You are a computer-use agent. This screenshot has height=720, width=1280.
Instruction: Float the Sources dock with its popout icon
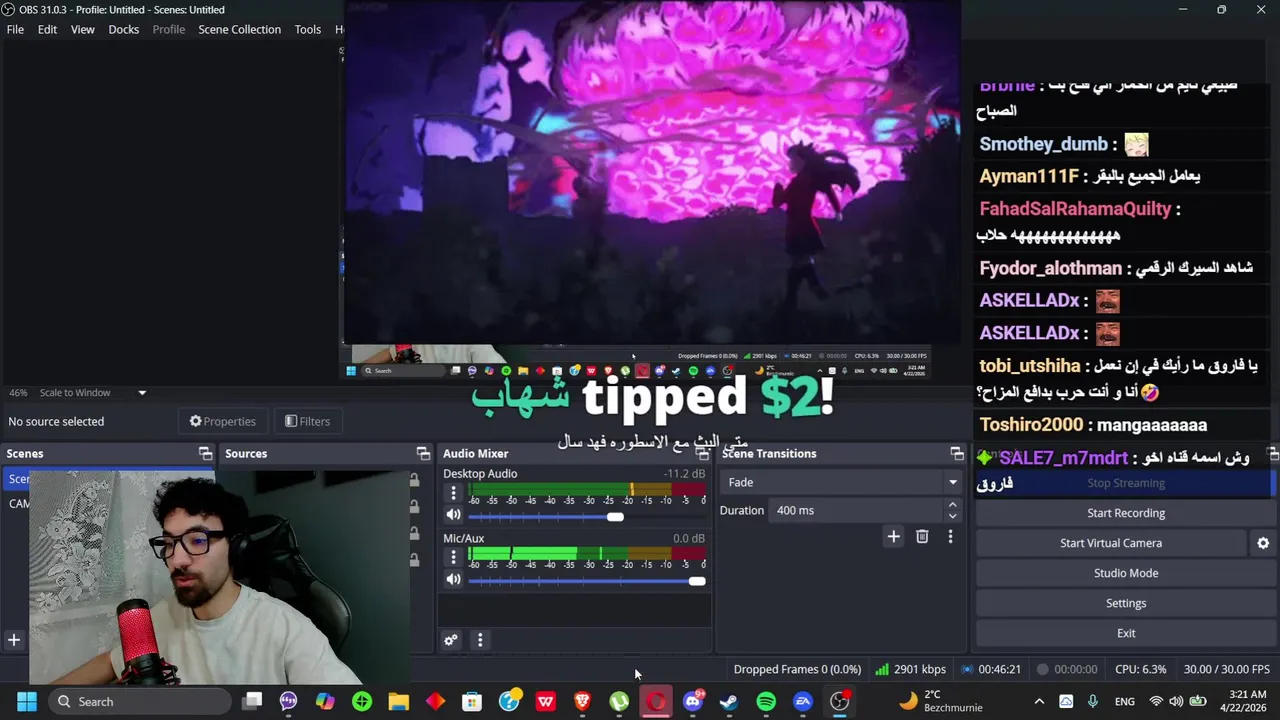tap(423, 453)
